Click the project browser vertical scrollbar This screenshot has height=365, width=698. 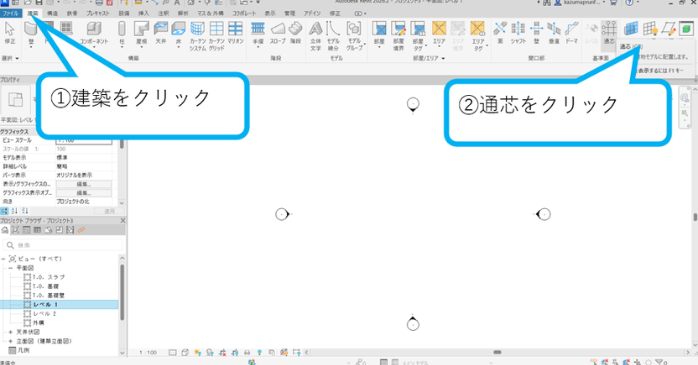click(x=122, y=292)
